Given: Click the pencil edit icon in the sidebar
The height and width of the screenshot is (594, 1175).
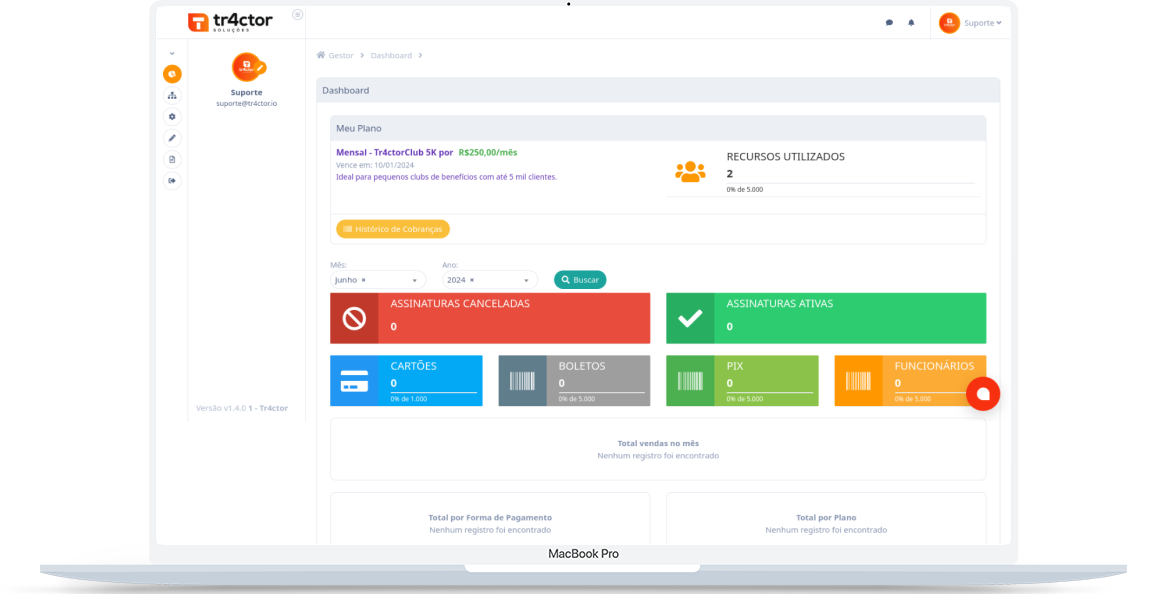Looking at the screenshot, I should point(172,138).
